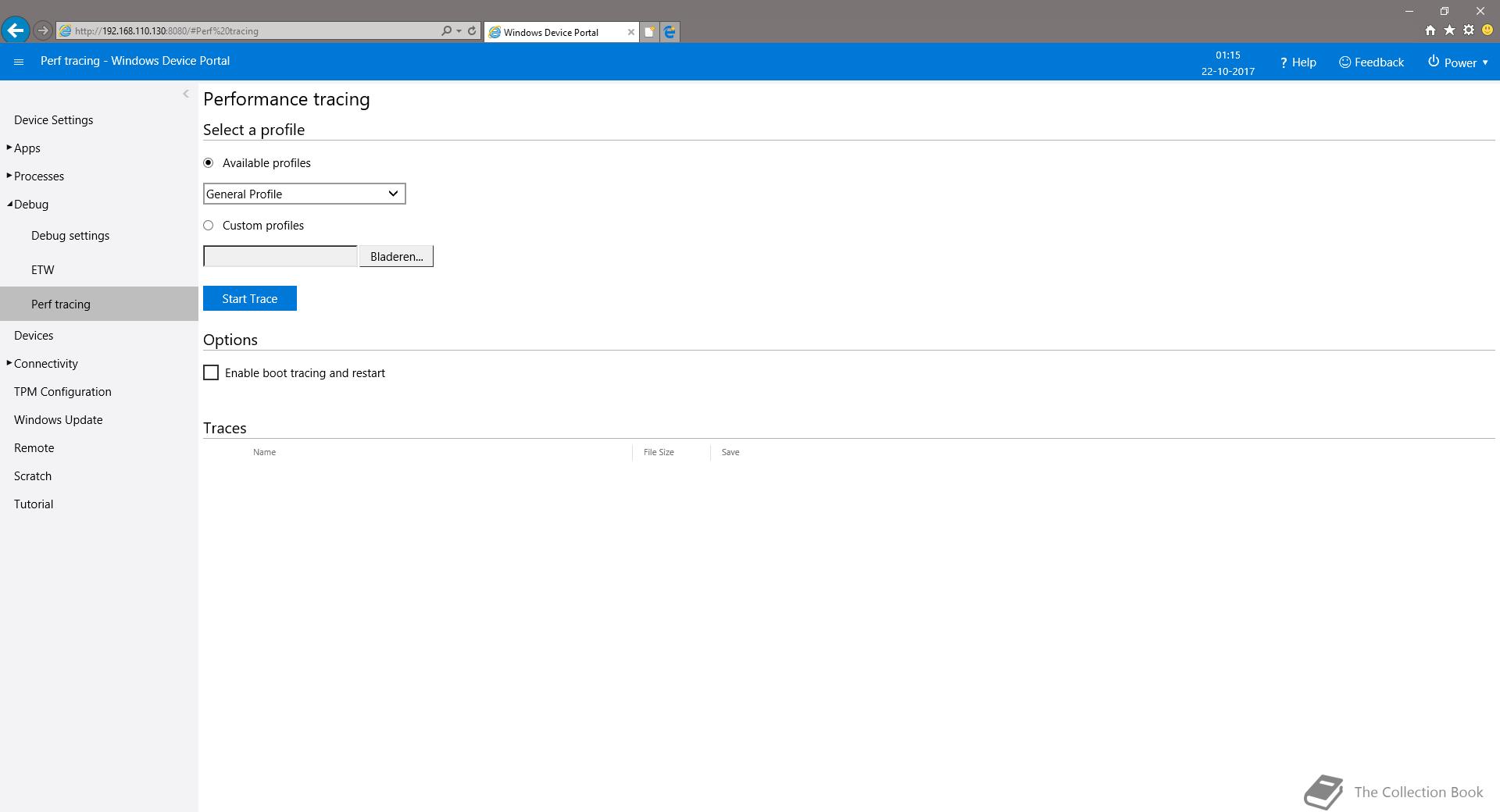The width and height of the screenshot is (1500, 812).
Task: Click the Bladeren browse button
Action: click(x=396, y=256)
